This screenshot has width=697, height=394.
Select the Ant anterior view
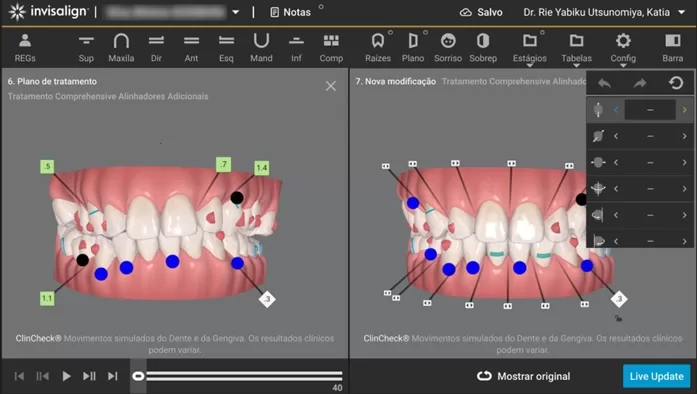191,48
